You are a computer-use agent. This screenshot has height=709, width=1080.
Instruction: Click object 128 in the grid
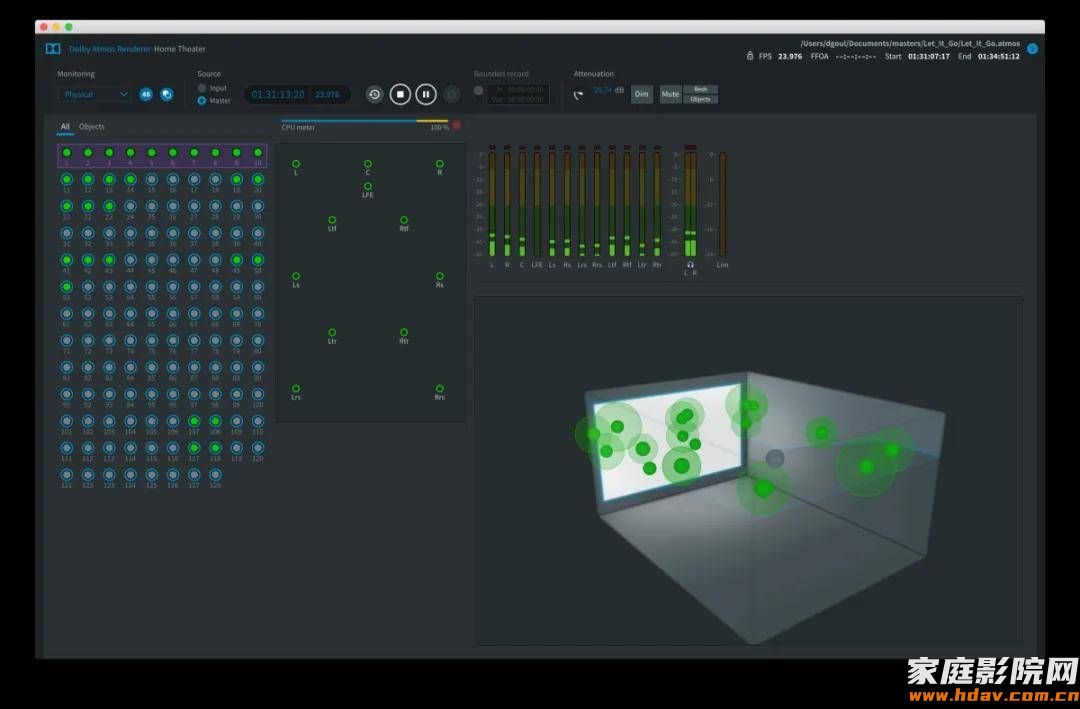tap(215, 476)
